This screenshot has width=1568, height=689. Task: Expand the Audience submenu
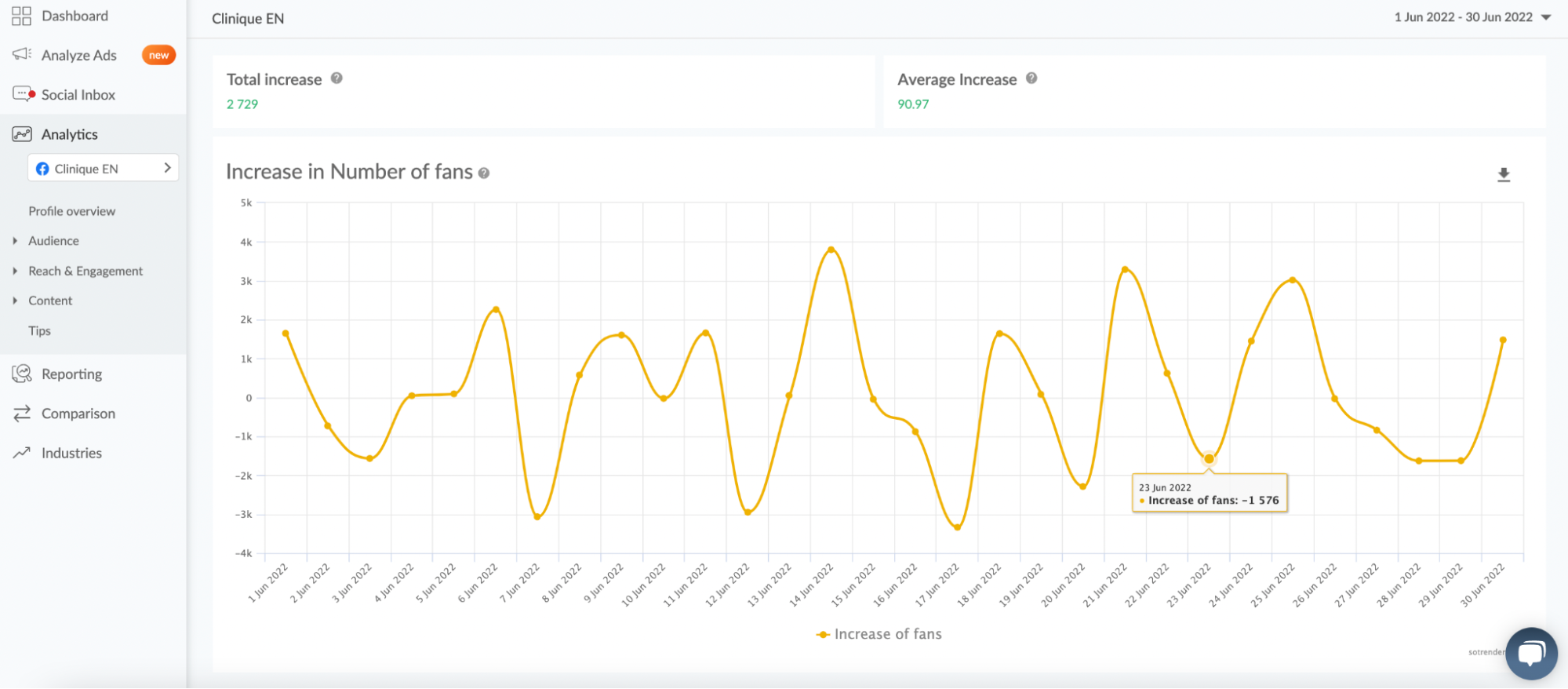coord(53,241)
